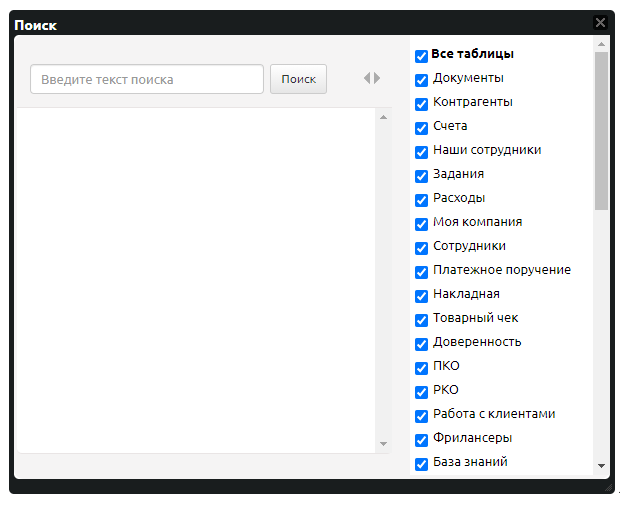This screenshot has width=628, height=505.
Task: Click the tables list scrollbar thumb
Action: click(601, 130)
